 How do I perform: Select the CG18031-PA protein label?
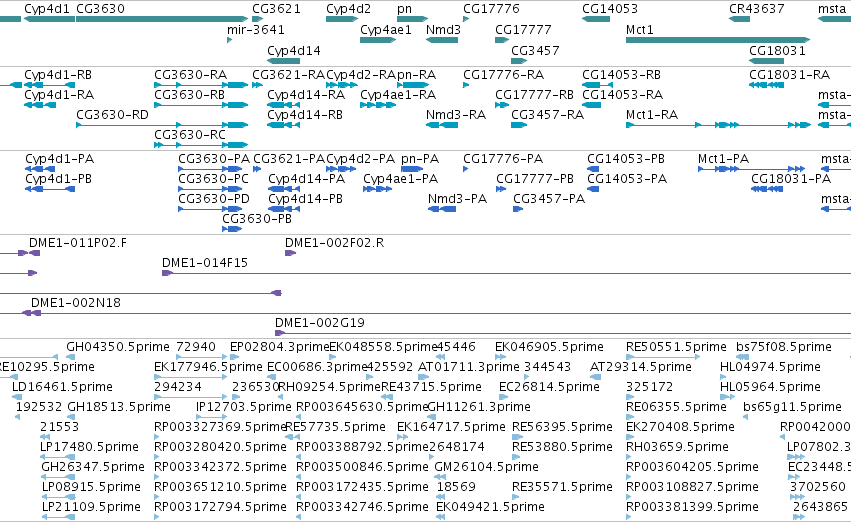[x=791, y=179]
